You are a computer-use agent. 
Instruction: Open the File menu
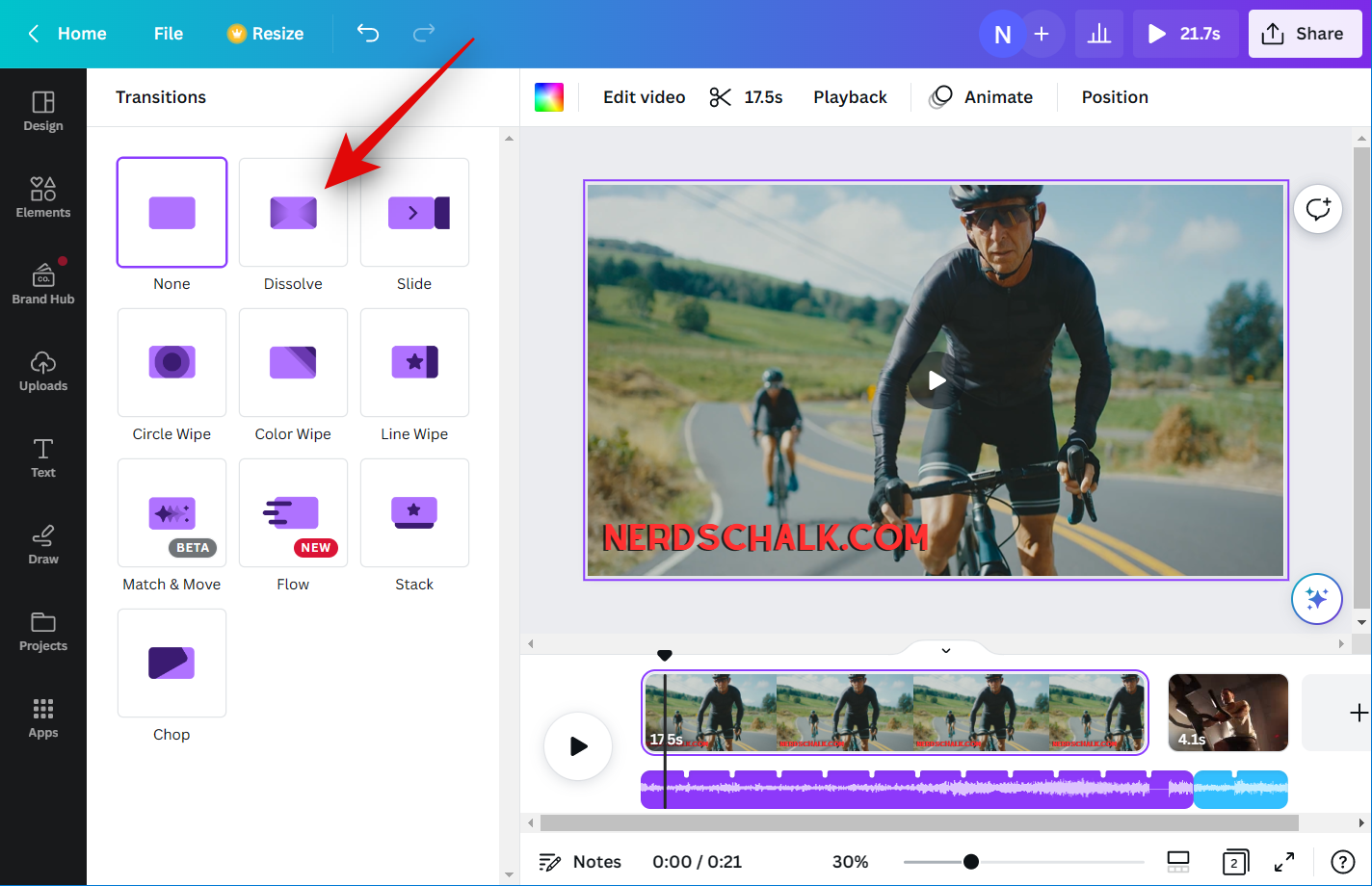tap(169, 34)
